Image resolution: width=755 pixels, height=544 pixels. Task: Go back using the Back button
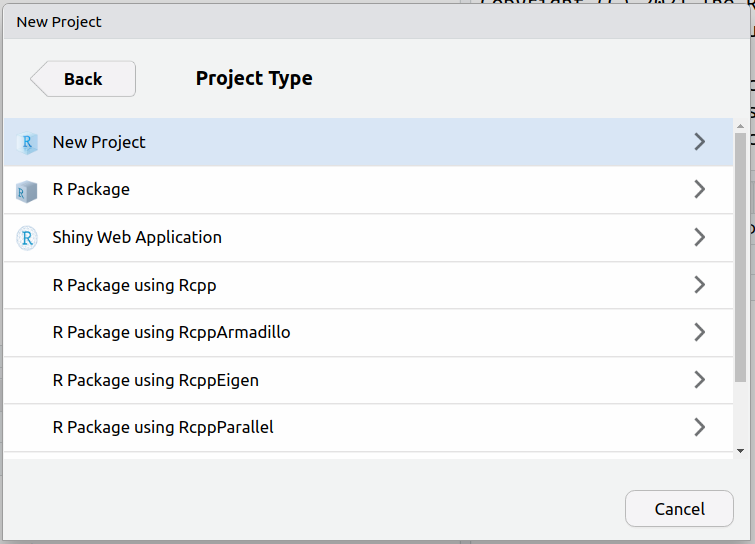pyautogui.click(x=83, y=79)
